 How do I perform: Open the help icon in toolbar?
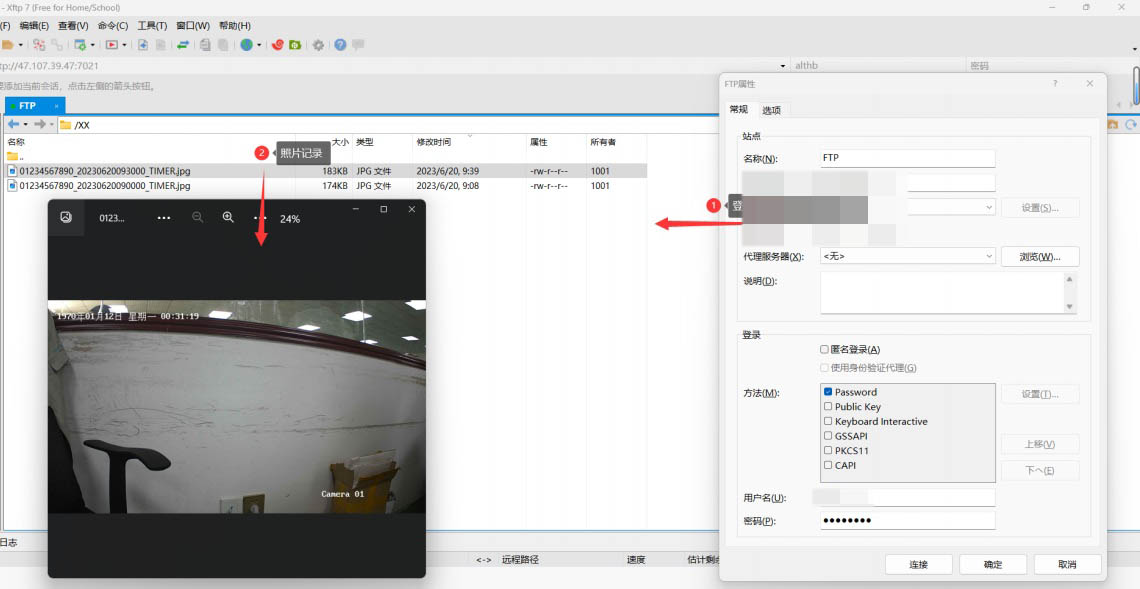(340, 45)
